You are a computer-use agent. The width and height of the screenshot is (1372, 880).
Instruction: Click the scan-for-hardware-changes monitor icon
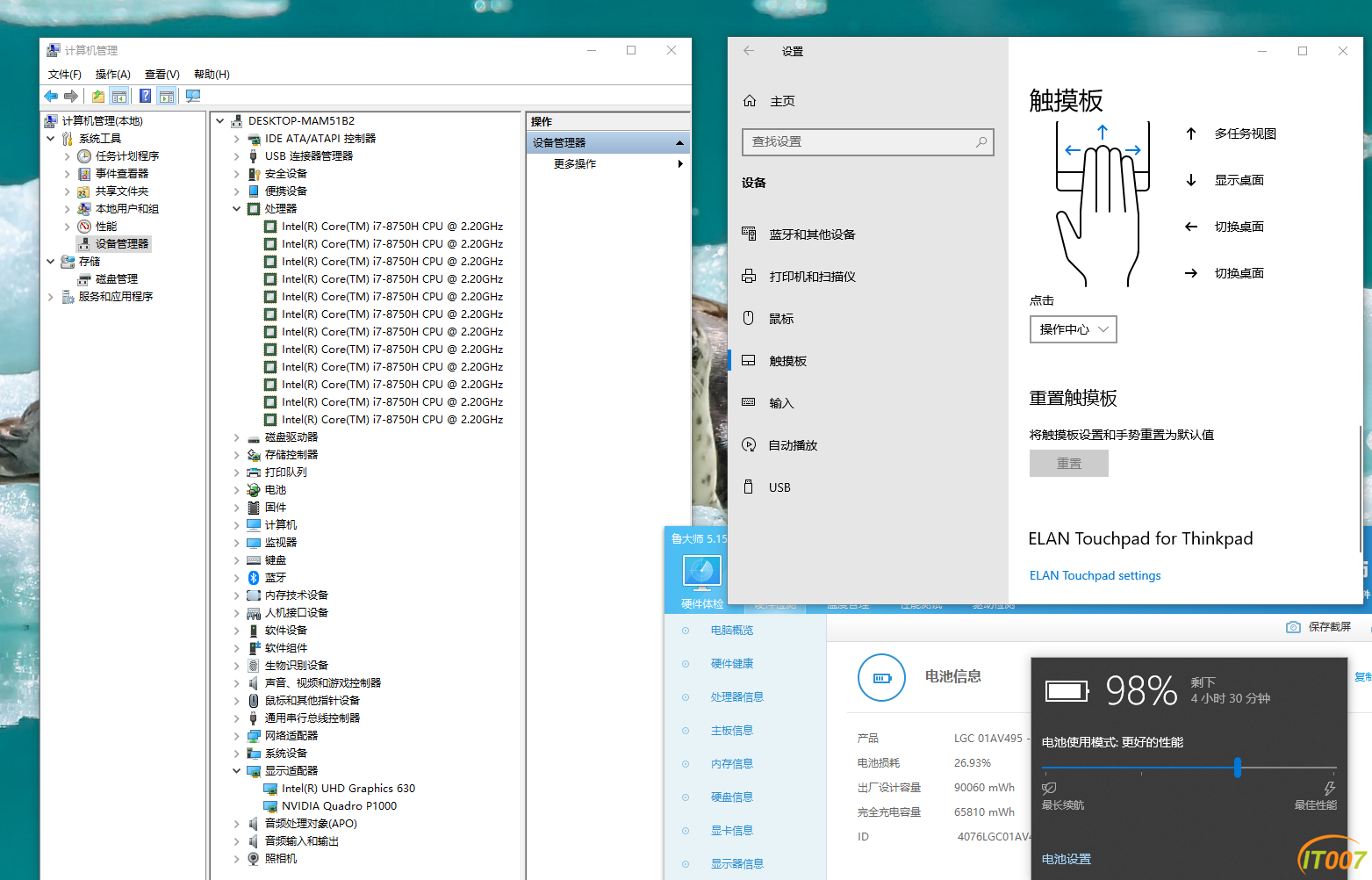193,96
